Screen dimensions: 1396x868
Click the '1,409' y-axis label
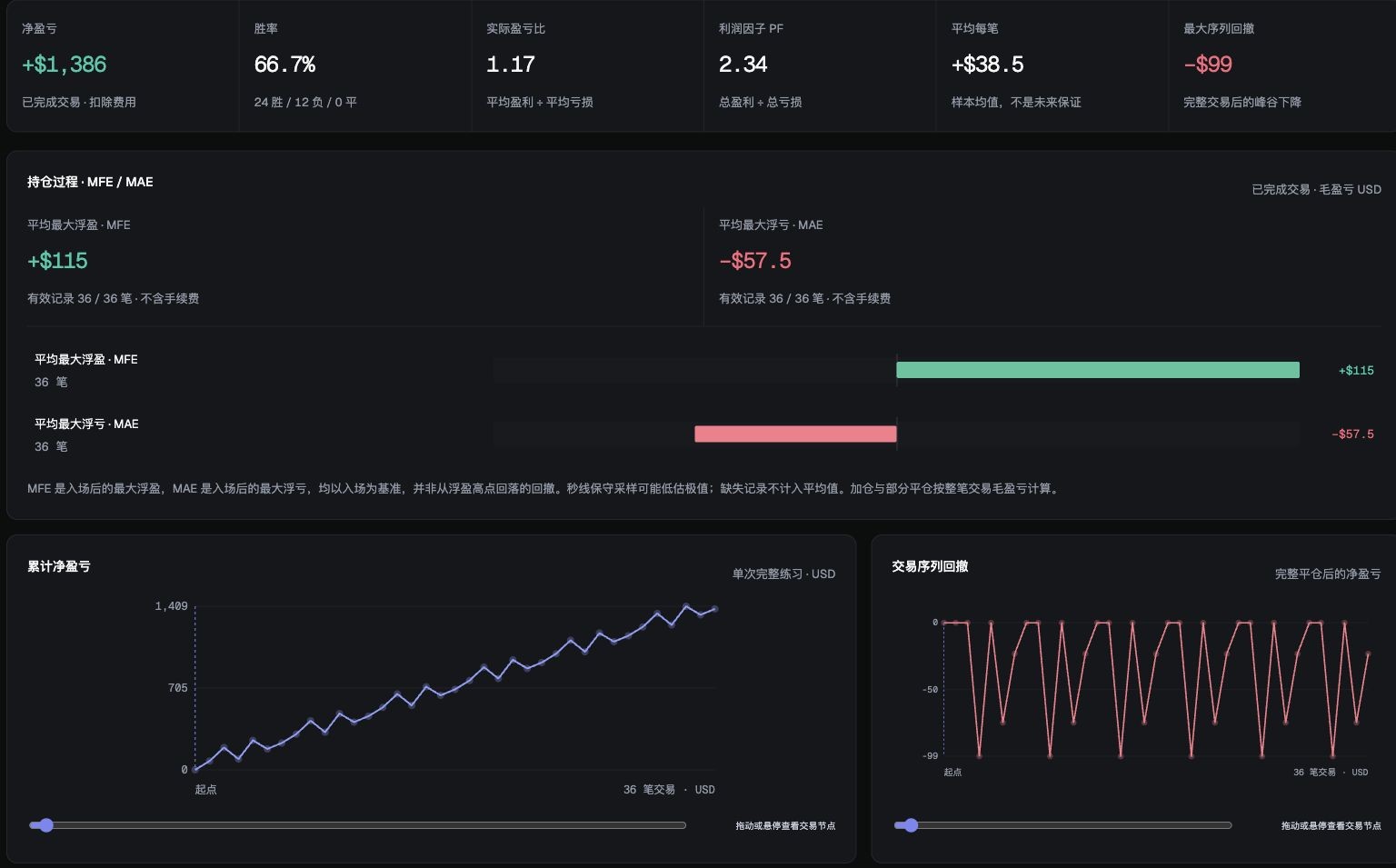coord(171,606)
